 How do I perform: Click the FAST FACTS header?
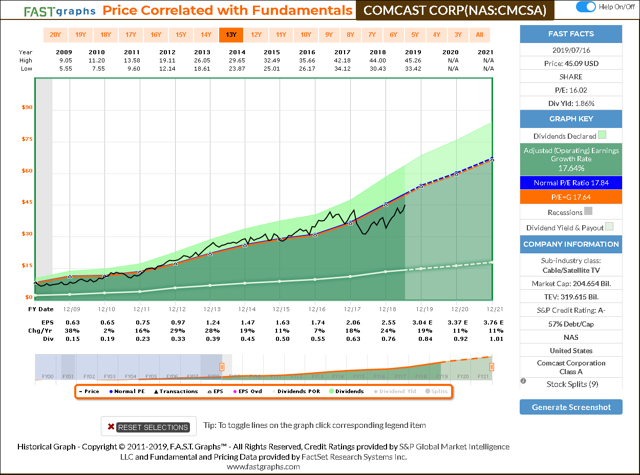pyautogui.click(x=571, y=34)
